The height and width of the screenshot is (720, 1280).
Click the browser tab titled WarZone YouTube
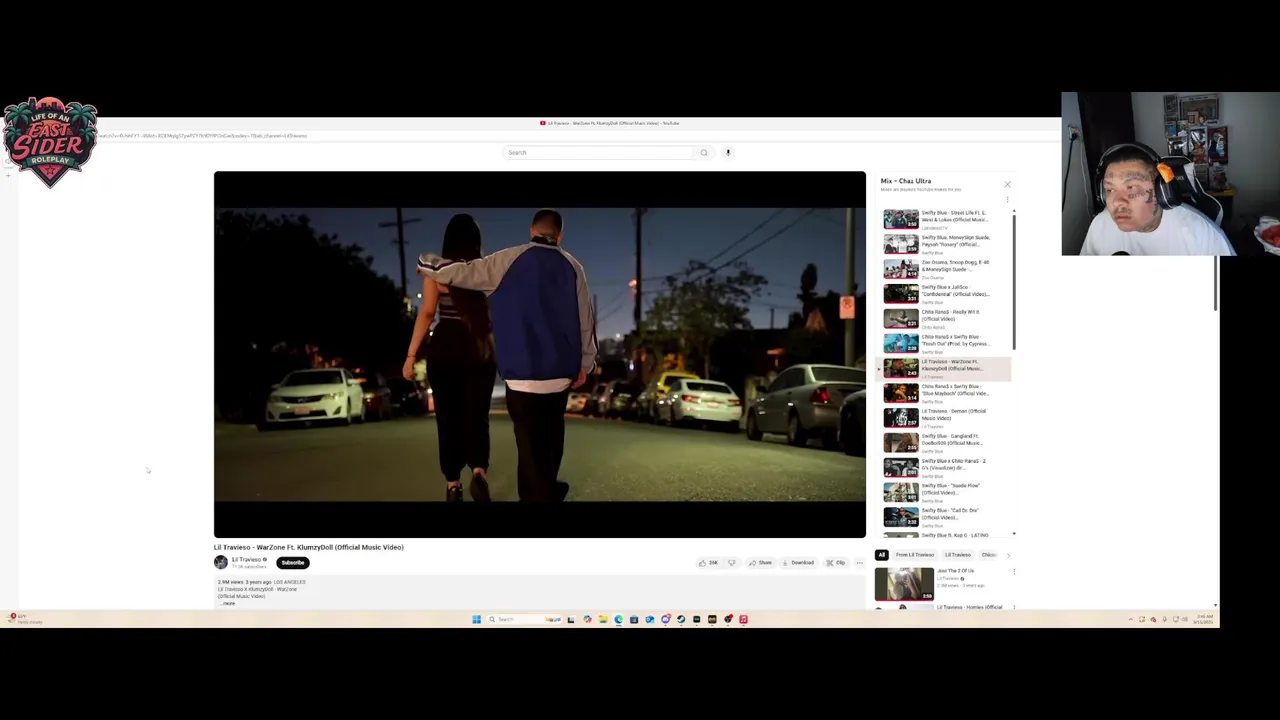point(610,123)
